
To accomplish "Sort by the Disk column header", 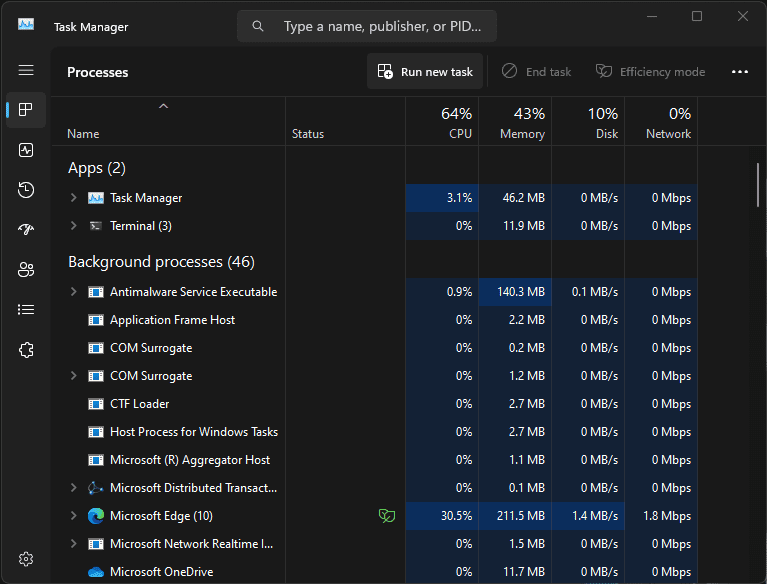I will 588,121.
